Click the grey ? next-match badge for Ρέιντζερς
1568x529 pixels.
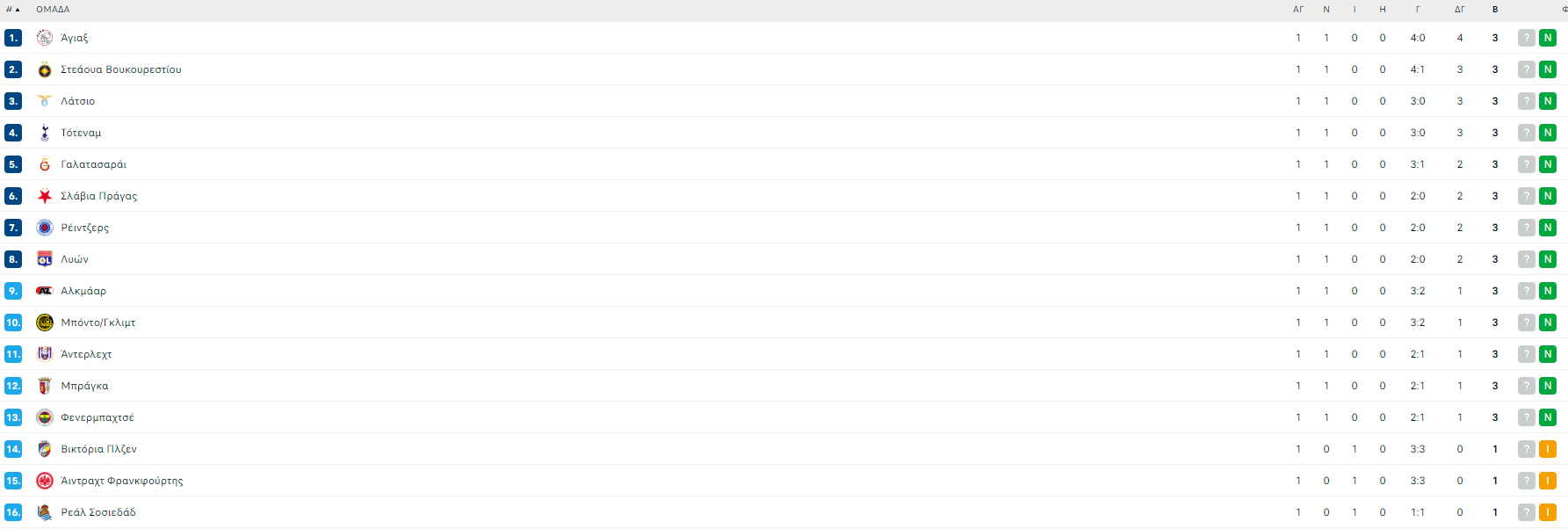(x=1527, y=228)
